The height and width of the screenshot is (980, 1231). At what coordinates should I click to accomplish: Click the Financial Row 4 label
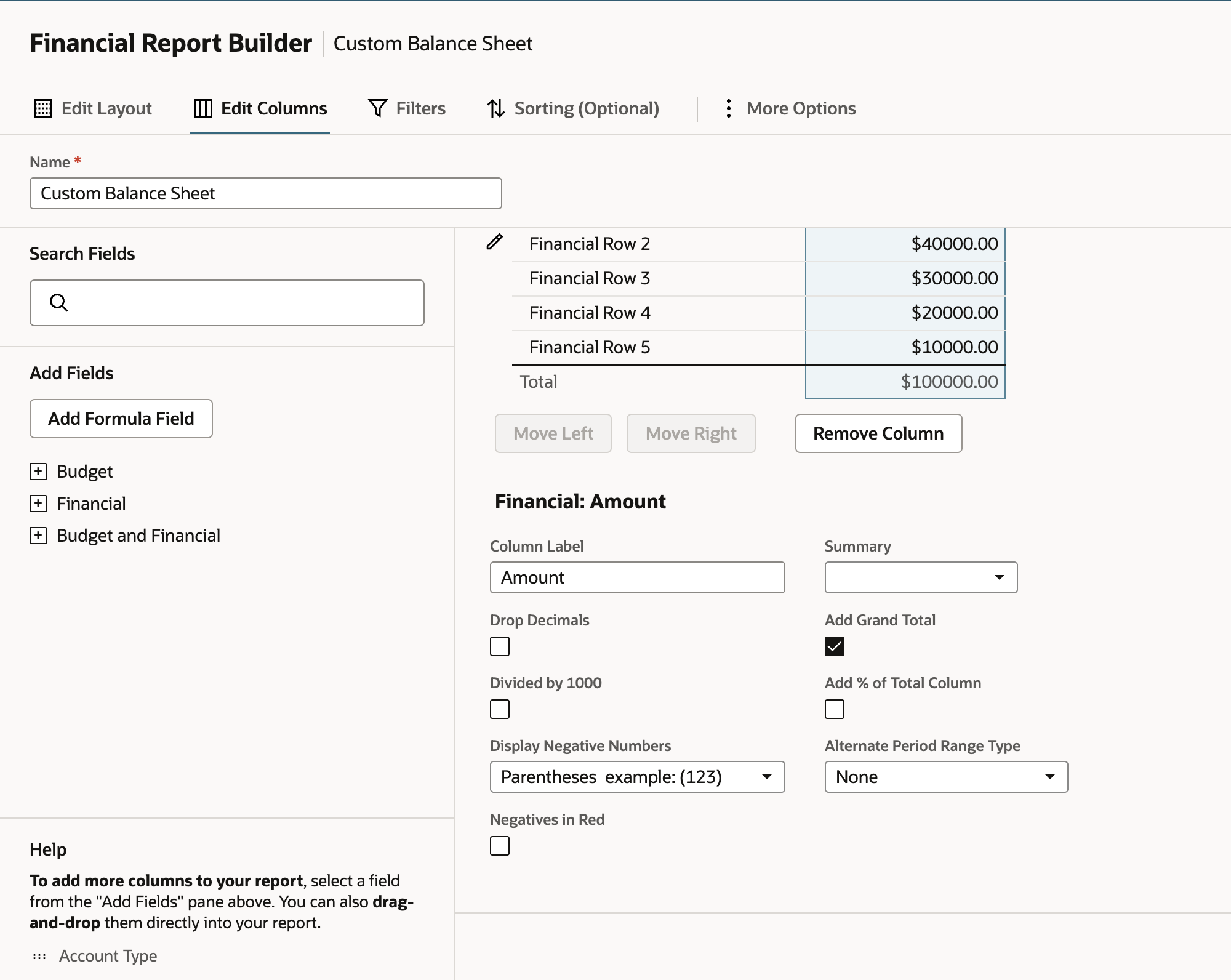(590, 313)
